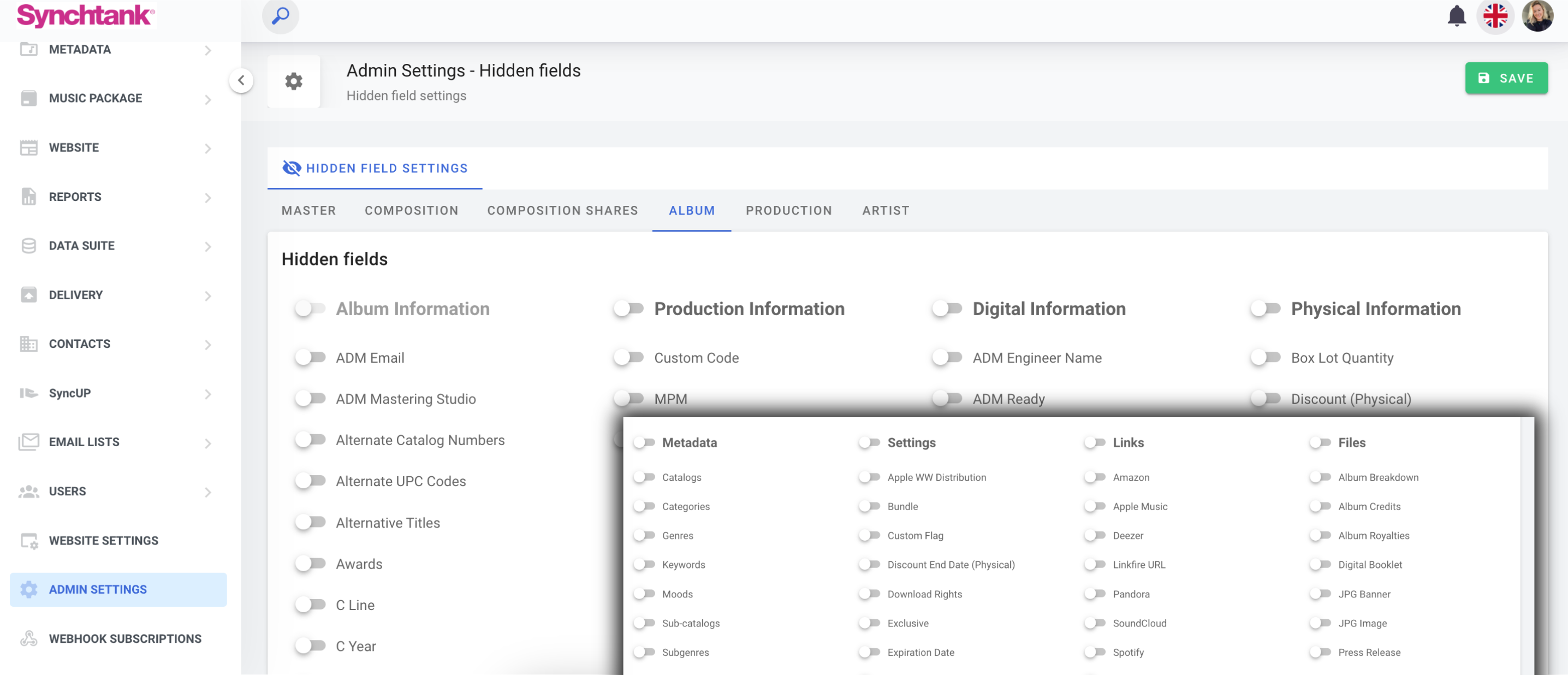Viewport: 1568px width, 675px height.
Task: Click the Admin Settings gear icon in sidebar
Action: pos(28,589)
